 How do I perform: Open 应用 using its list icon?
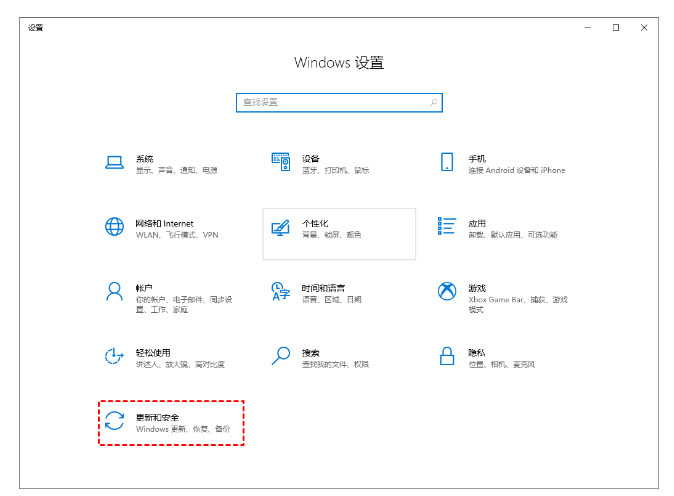pos(447,227)
